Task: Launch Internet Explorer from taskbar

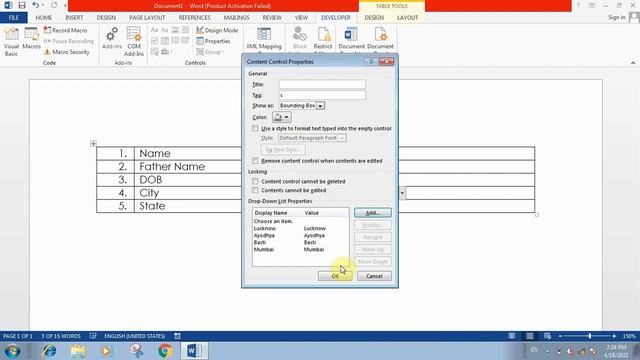Action: pyautogui.click(x=49, y=351)
